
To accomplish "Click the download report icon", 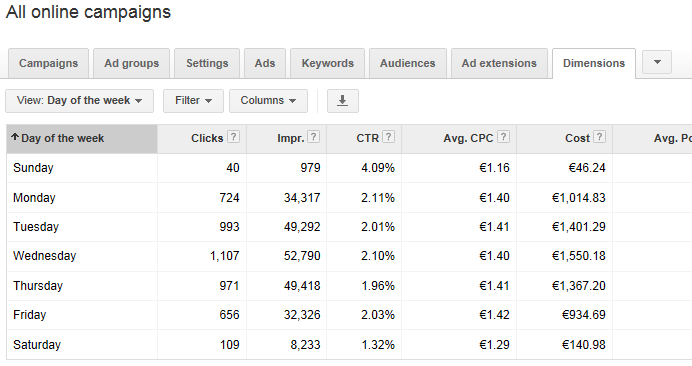I will (342, 101).
